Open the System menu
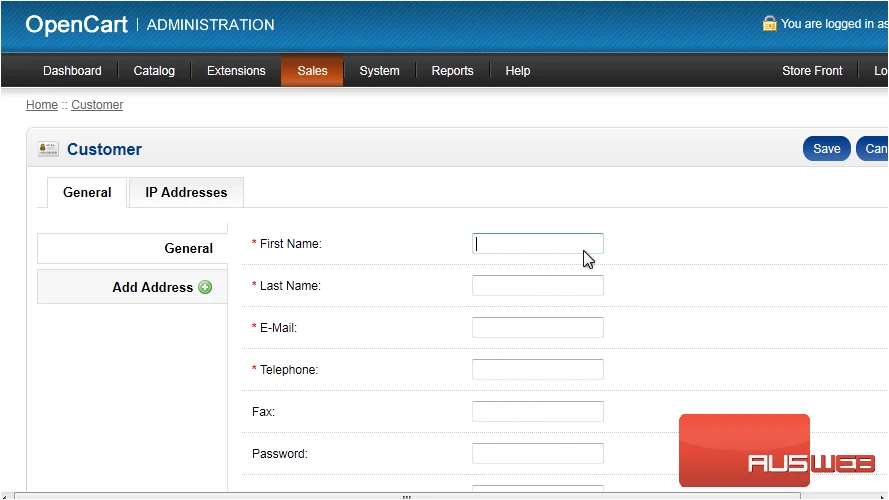The image size is (889, 500). 379,71
